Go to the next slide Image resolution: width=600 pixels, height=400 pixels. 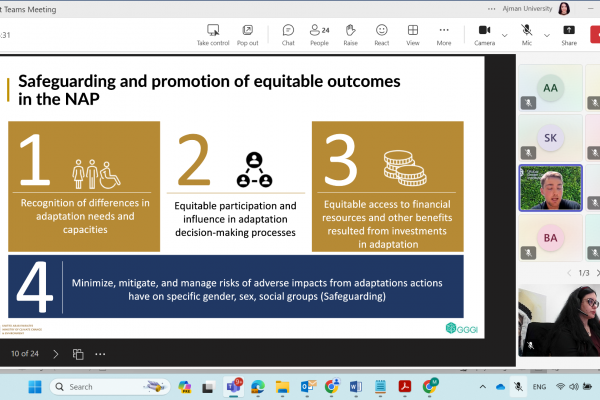point(55,353)
